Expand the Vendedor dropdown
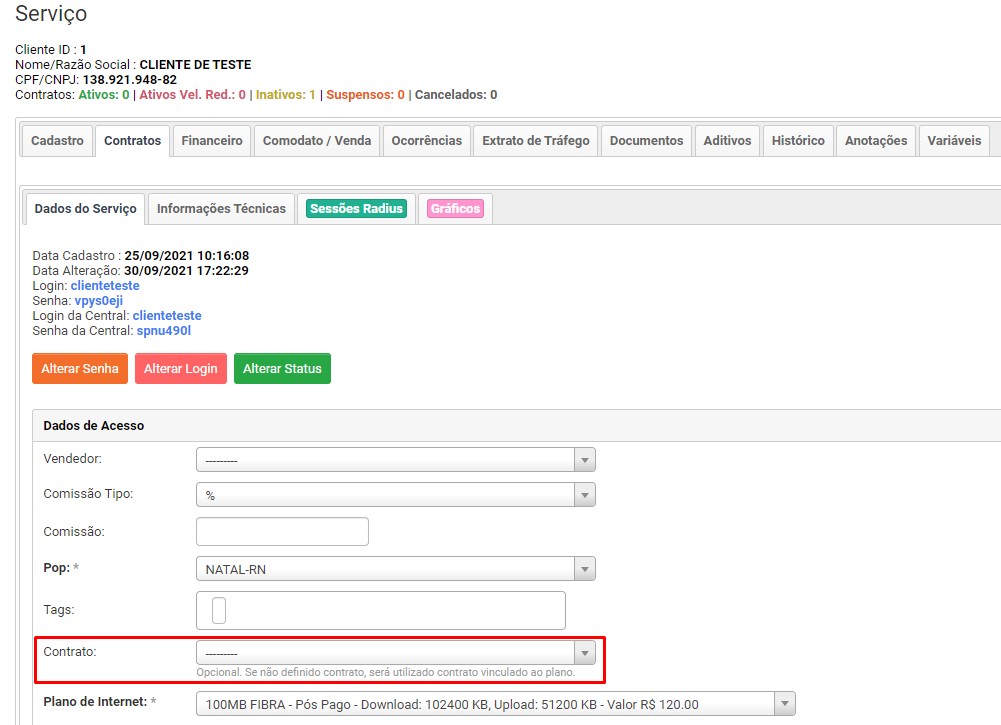Screen dimensions: 1001x725 tap(395, 460)
